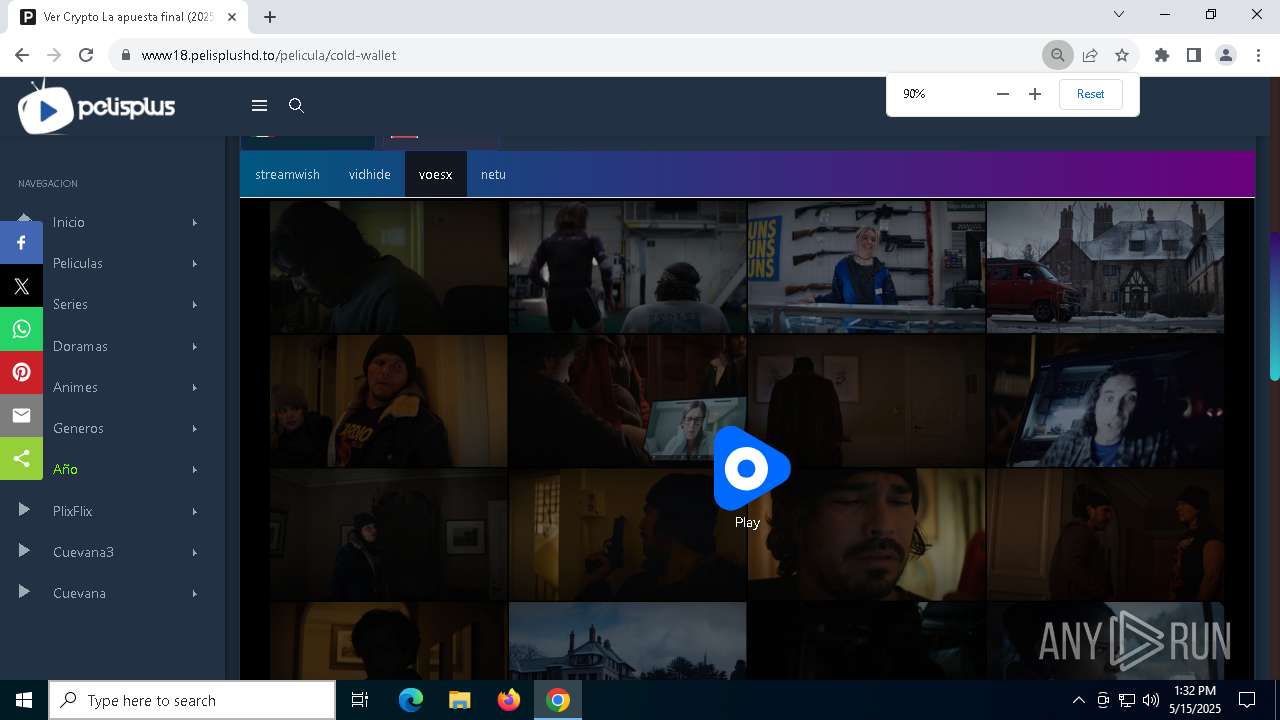
Task: Open the Animes navigation link
Action: pyautogui.click(x=75, y=387)
